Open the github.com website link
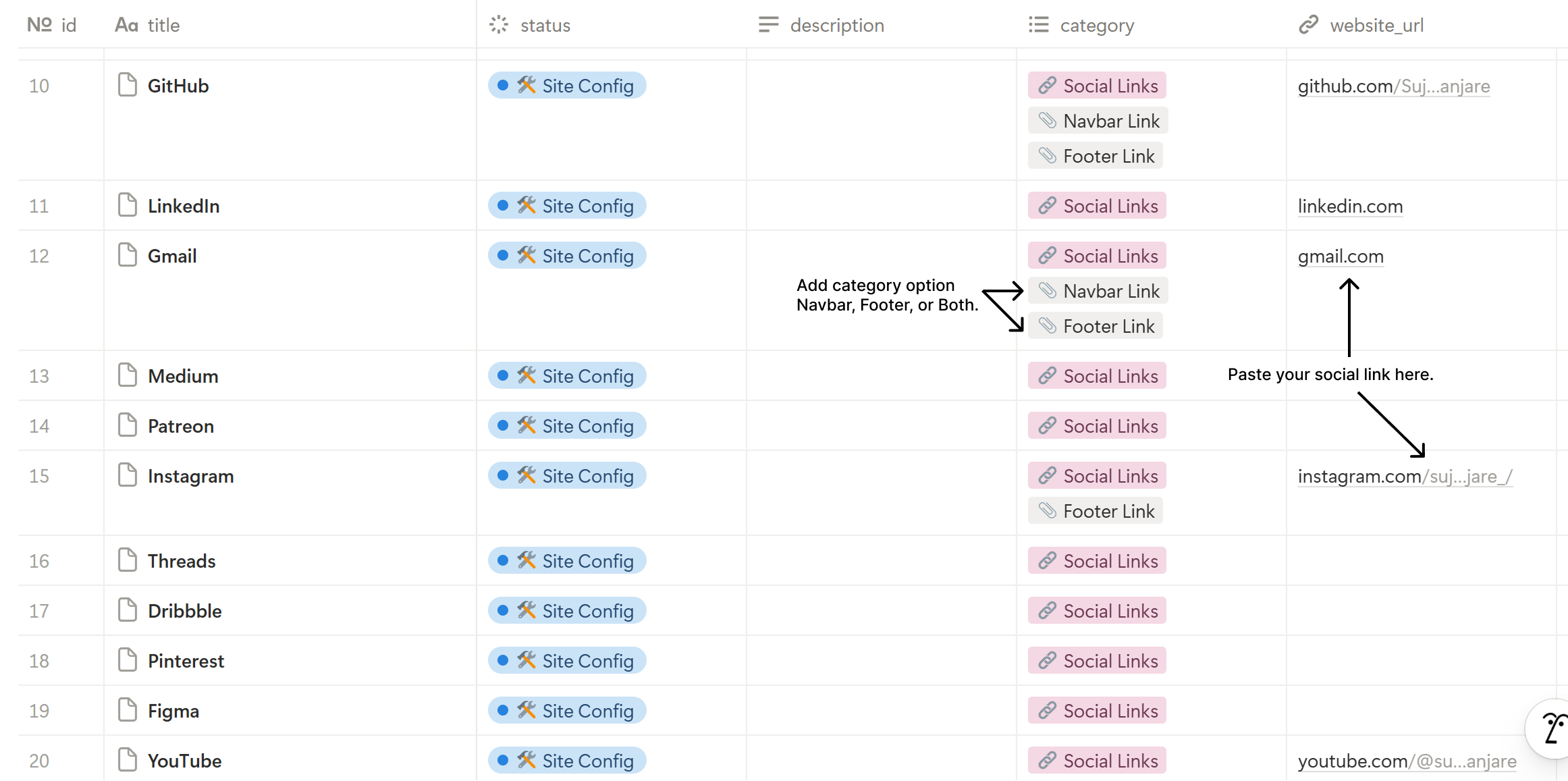This screenshot has width=1568, height=781. coord(1393,86)
